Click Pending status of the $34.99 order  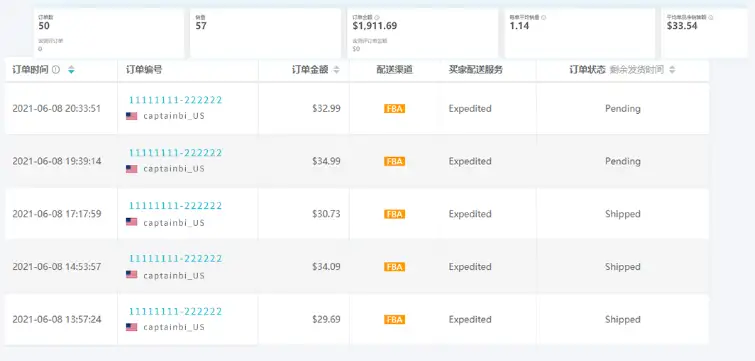(623, 161)
